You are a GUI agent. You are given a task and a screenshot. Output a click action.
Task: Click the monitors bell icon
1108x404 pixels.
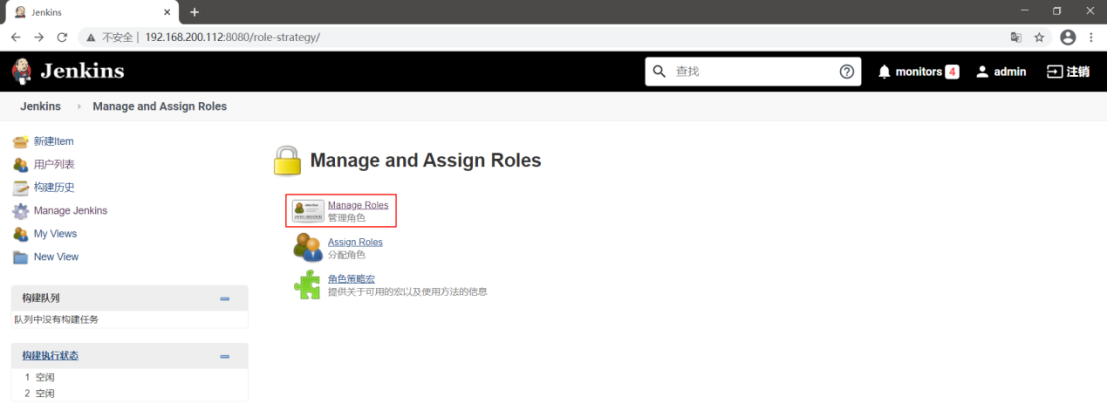[x=884, y=71]
